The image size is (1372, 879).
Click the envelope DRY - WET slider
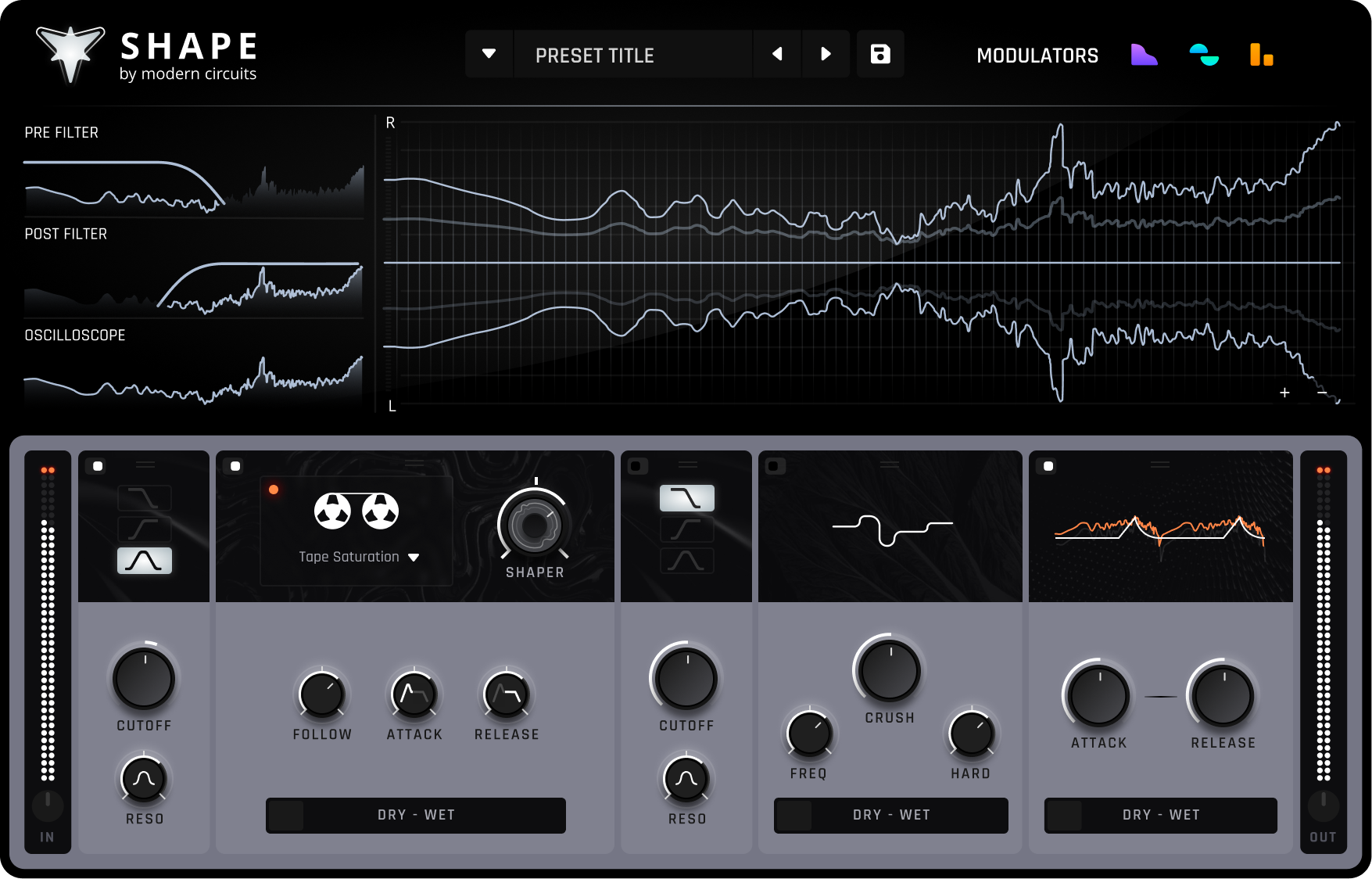(x=1161, y=815)
